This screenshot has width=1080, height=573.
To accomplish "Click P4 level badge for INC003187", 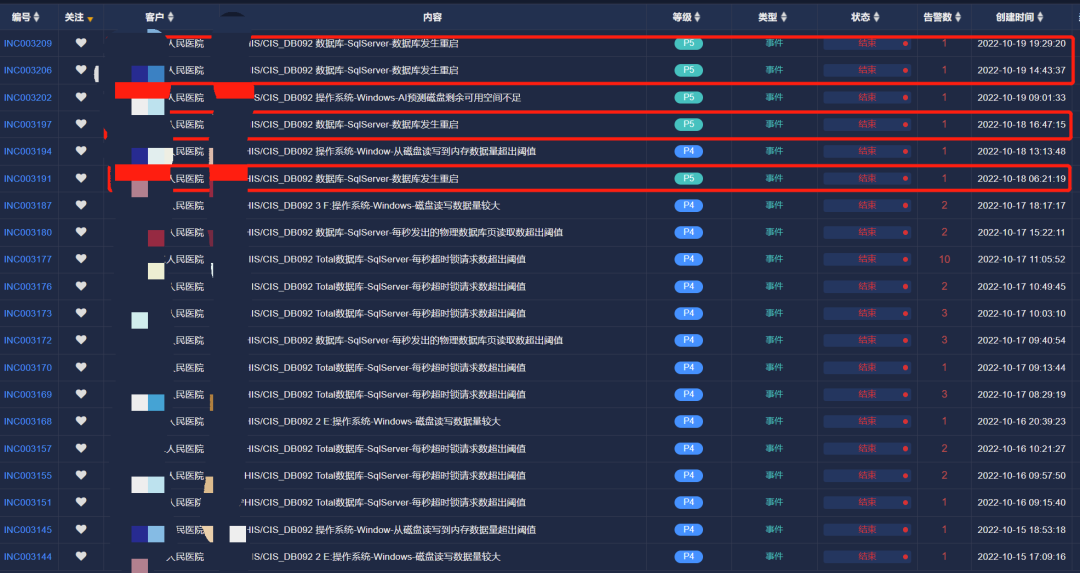I will [688, 205].
